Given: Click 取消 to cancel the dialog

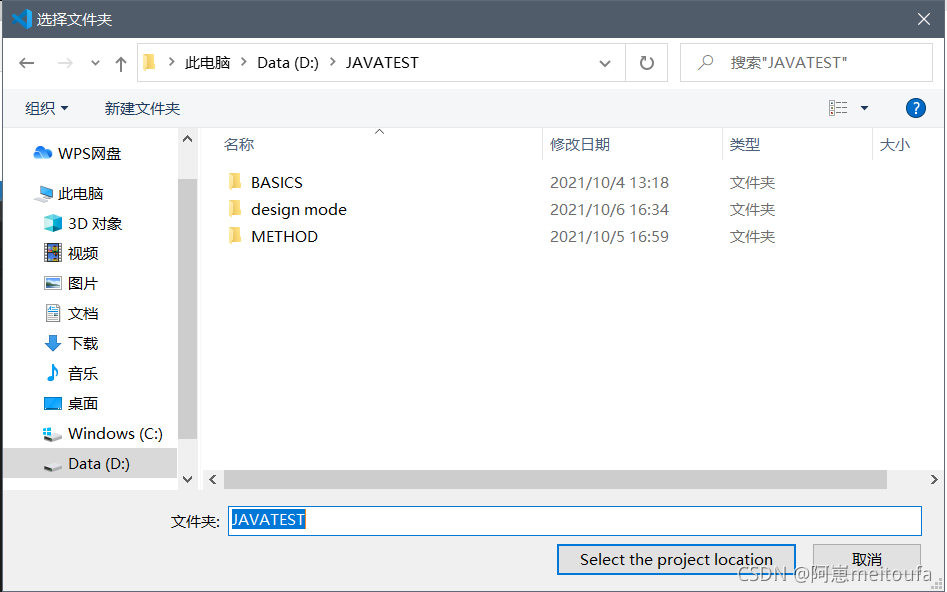Looking at the screenshot, I should [x=867, y=559].
